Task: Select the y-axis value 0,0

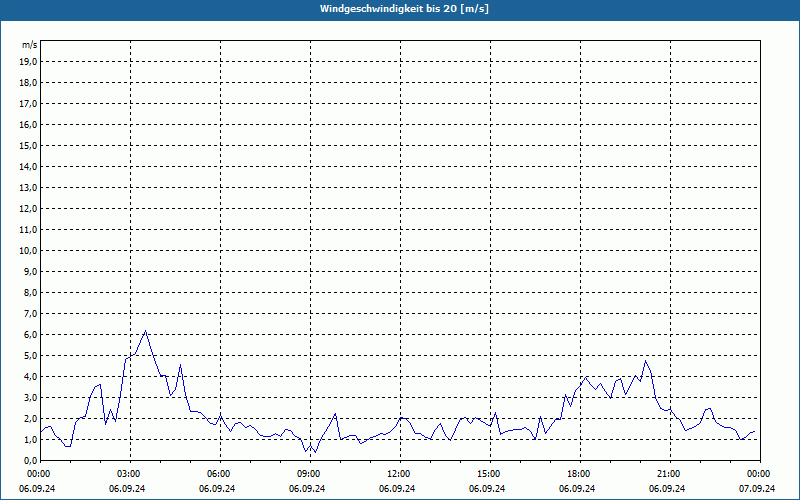Action: click(x=31, y=460)
